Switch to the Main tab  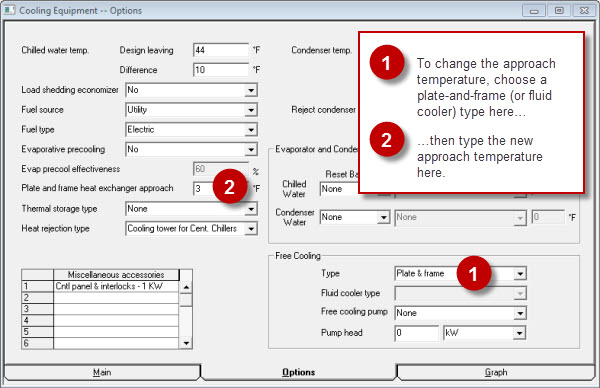[x=102, y=372]
